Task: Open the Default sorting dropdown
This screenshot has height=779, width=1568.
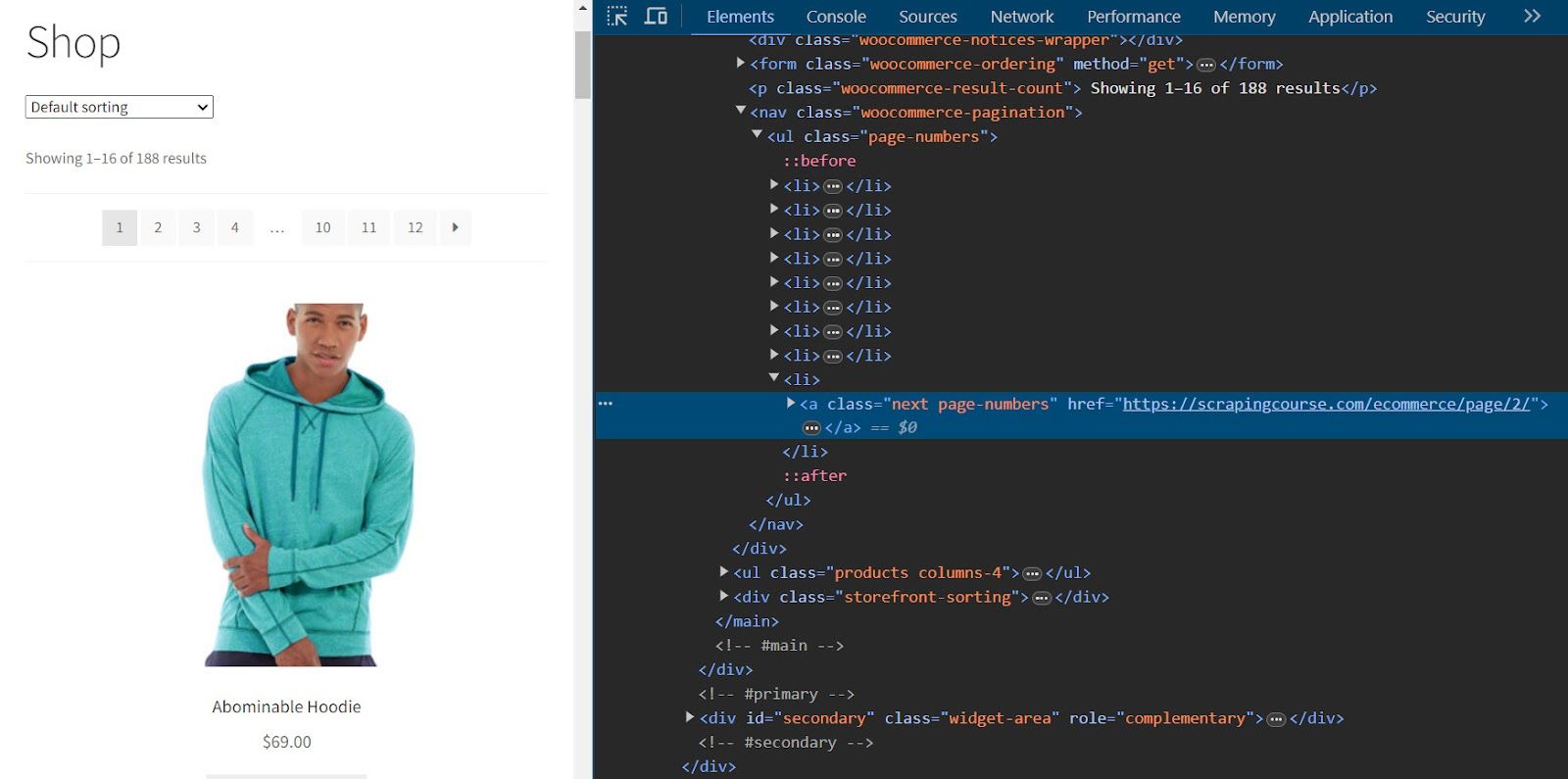Action: 119,107
